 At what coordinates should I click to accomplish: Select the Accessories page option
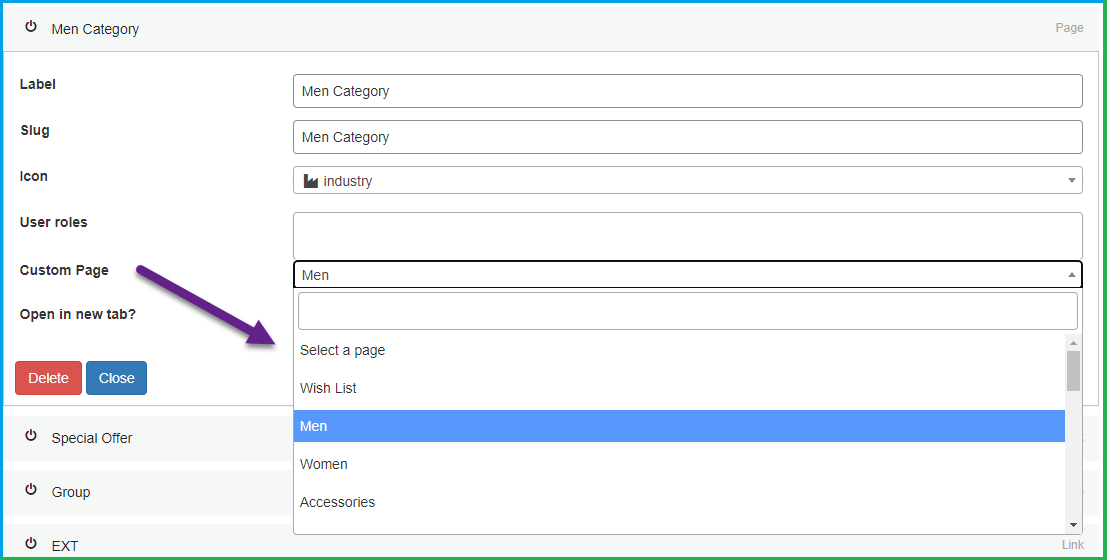pos(337,502)
